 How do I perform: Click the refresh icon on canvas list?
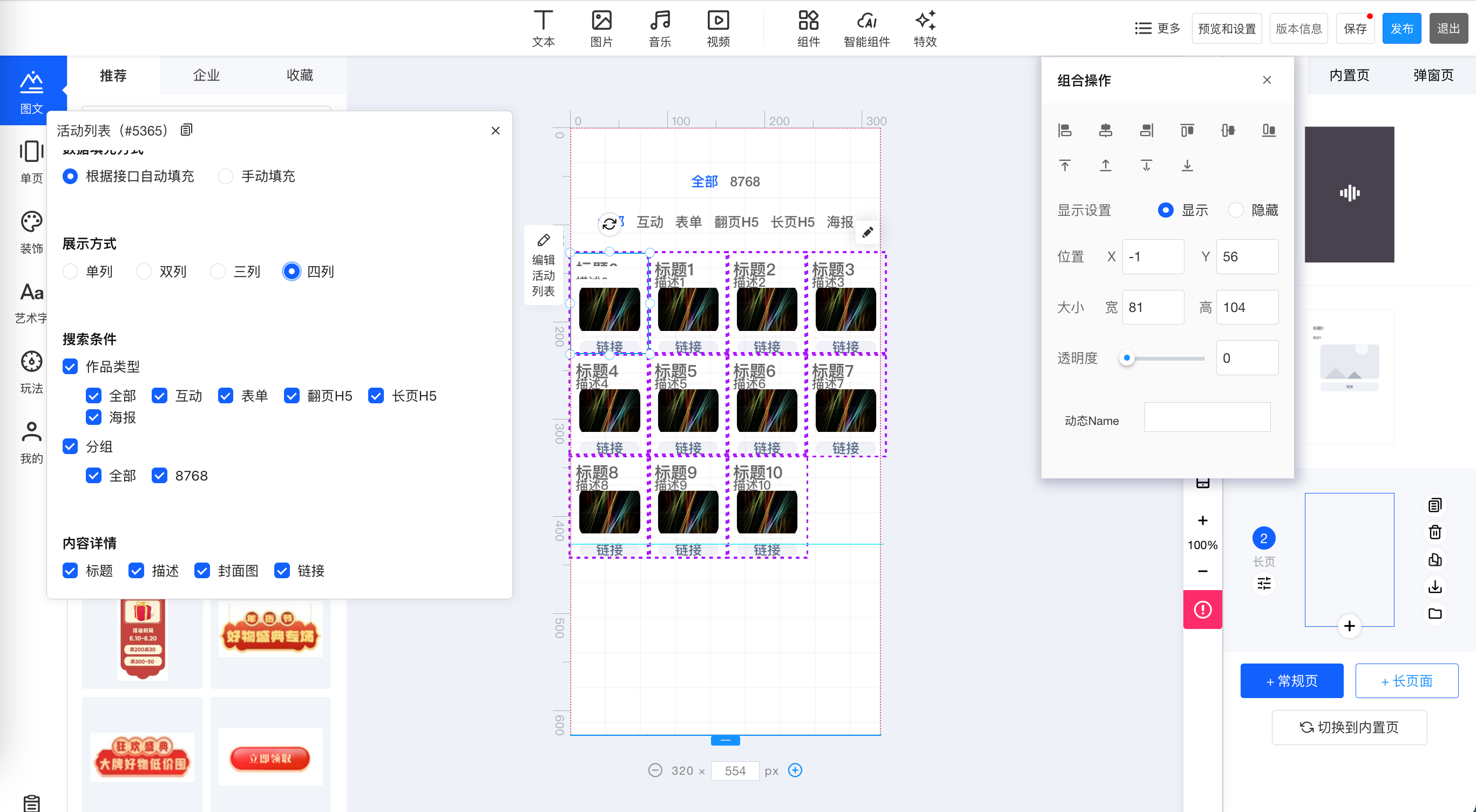click(x=610, y=224)
